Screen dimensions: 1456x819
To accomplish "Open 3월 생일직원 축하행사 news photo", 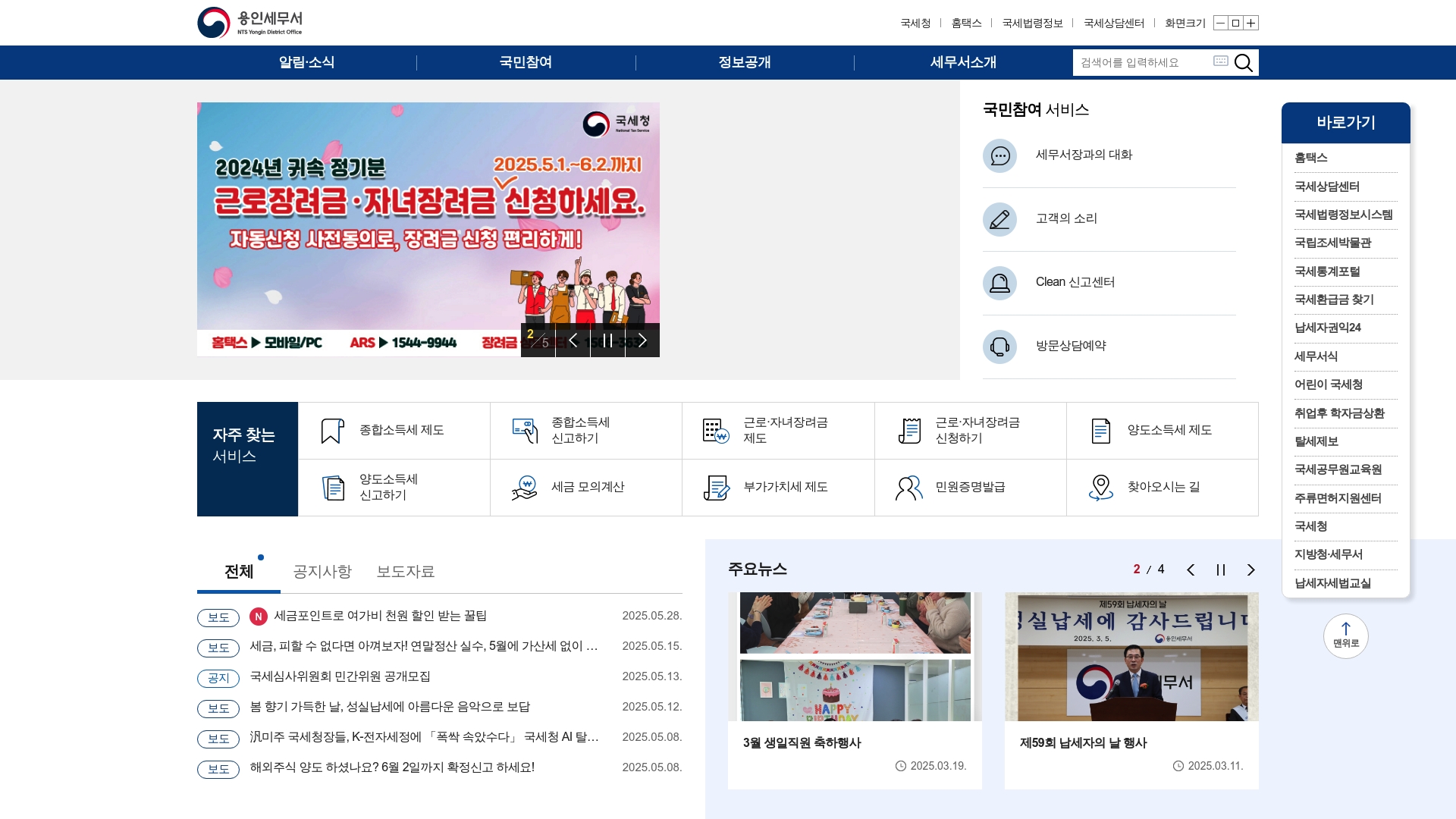I will pyautogui.click(x=855, y=657).
